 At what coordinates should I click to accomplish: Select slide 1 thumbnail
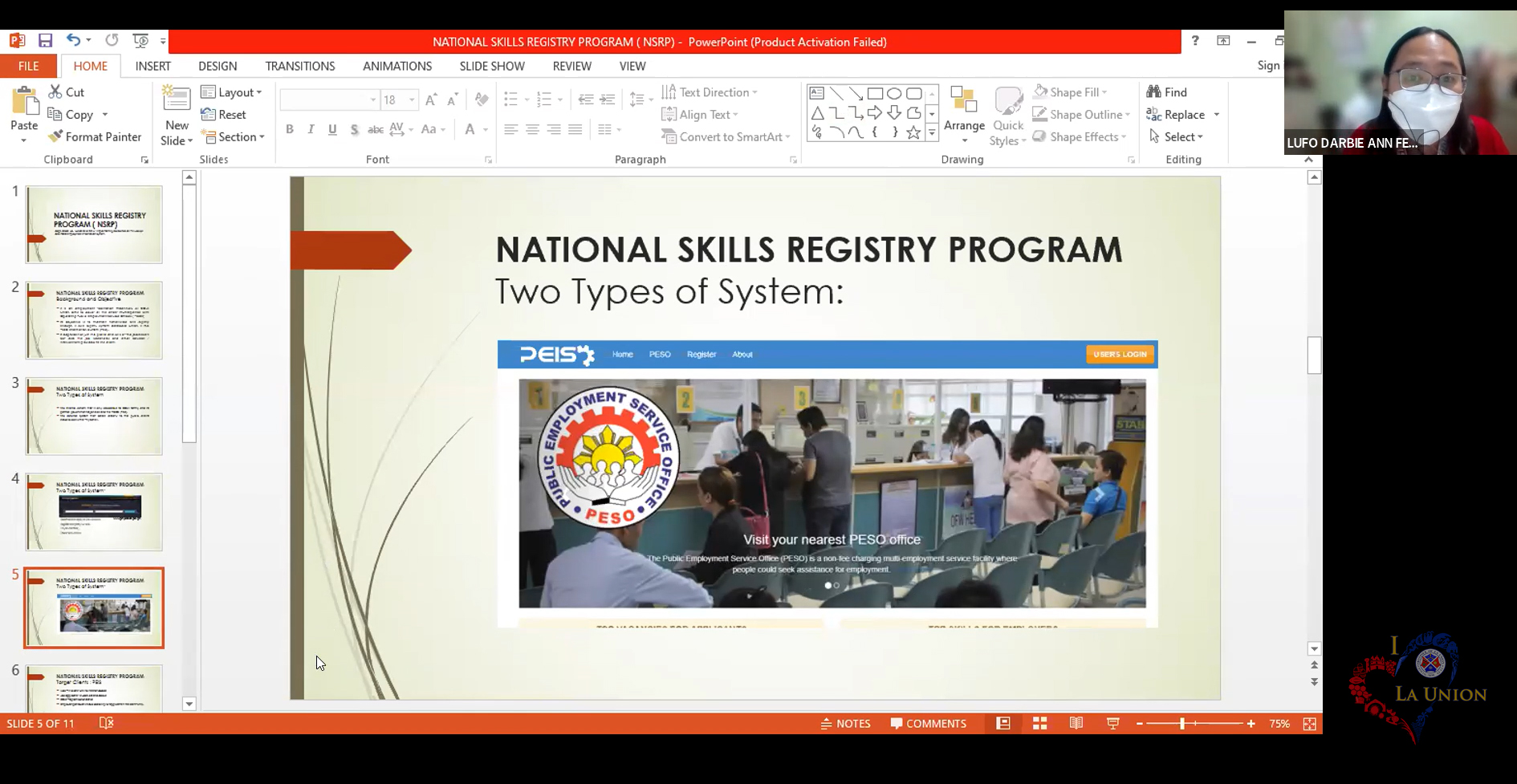(x=94, y=224)
